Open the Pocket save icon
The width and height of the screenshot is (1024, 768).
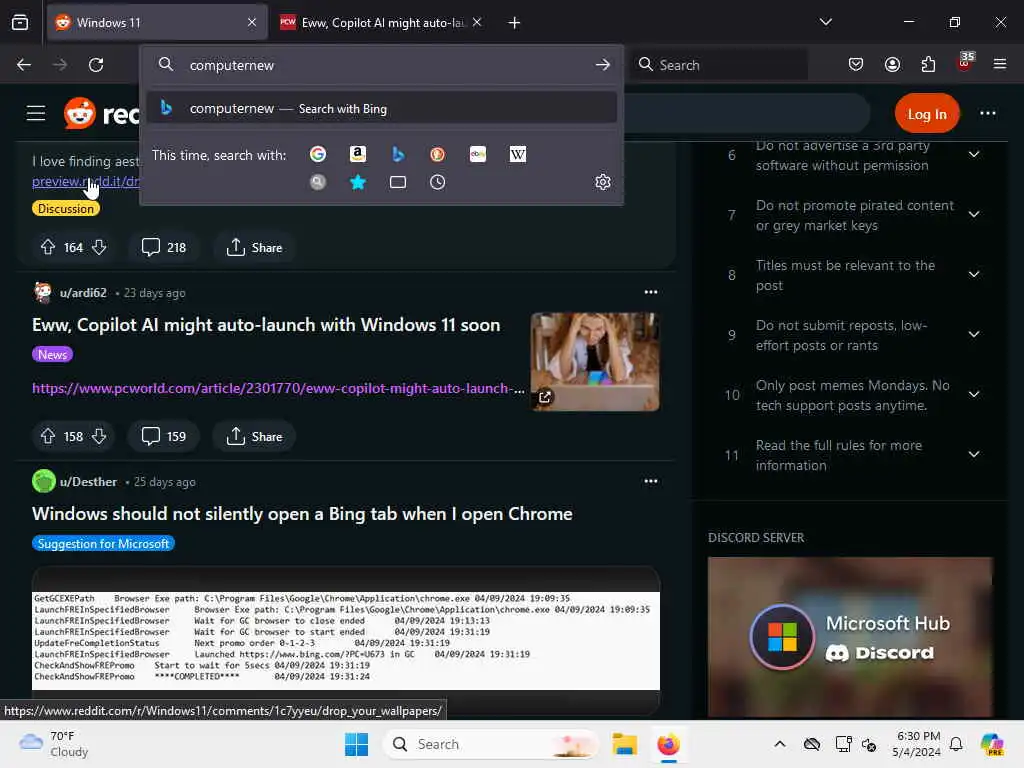pos(856,64)
